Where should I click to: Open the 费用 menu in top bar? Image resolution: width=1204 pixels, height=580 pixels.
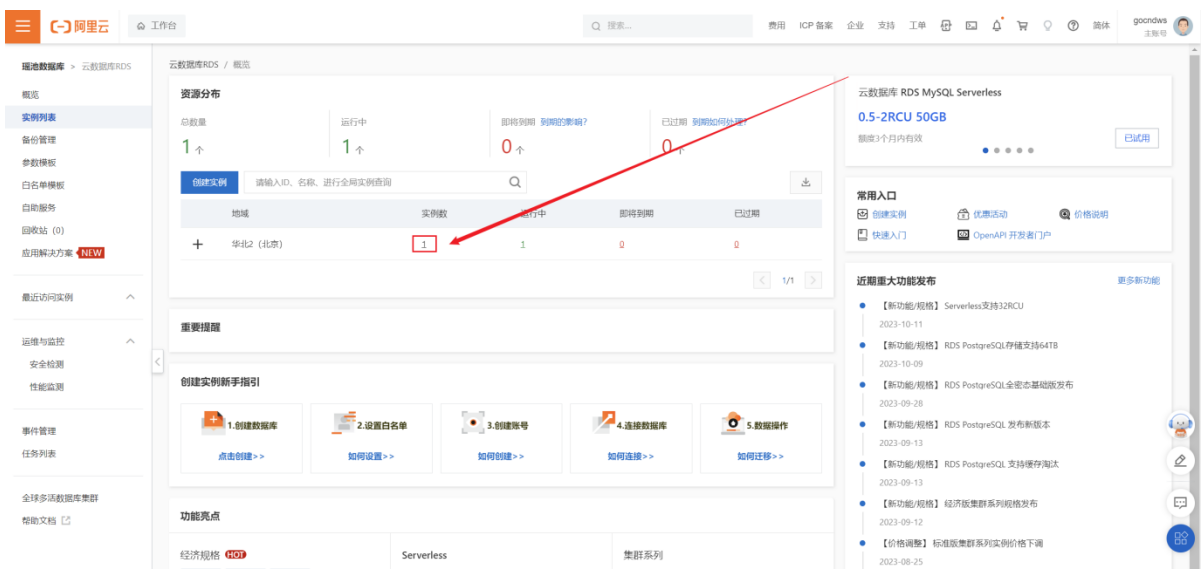pos(776,26)
